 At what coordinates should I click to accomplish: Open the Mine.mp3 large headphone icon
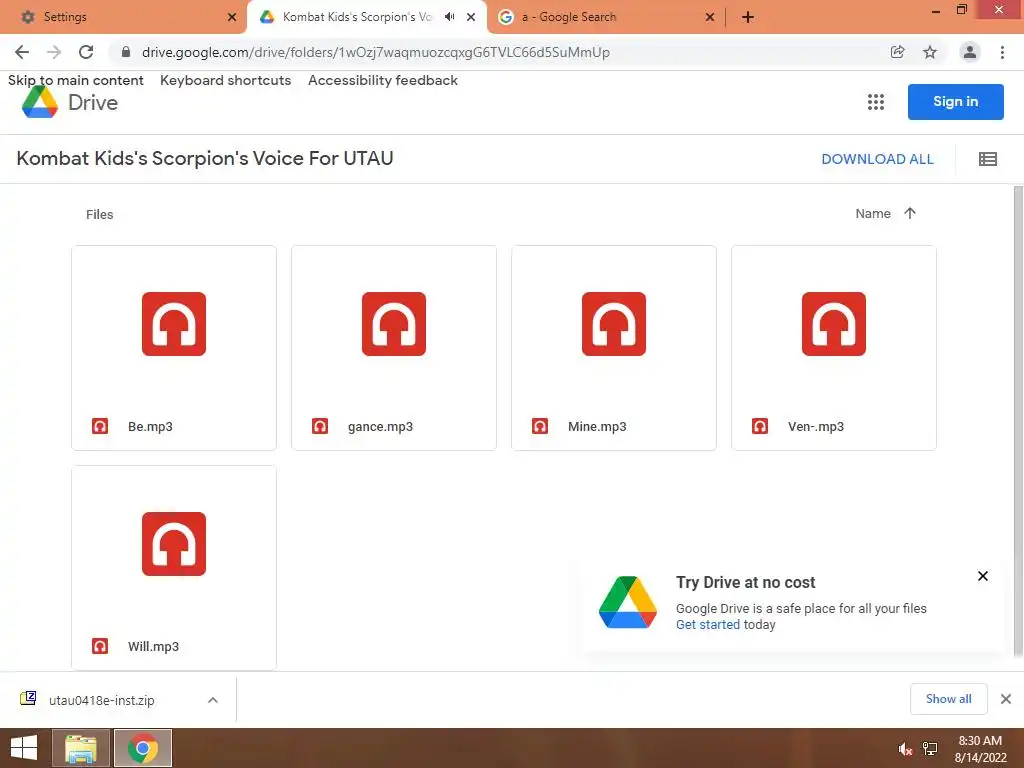(x=614, y=324)
